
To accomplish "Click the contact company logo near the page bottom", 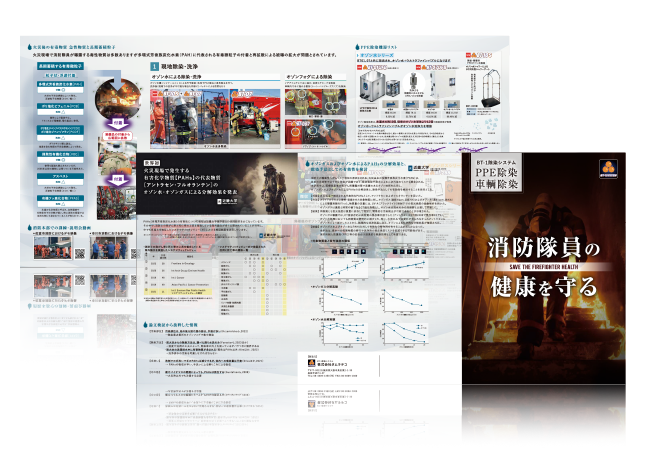I will [311, 363].
